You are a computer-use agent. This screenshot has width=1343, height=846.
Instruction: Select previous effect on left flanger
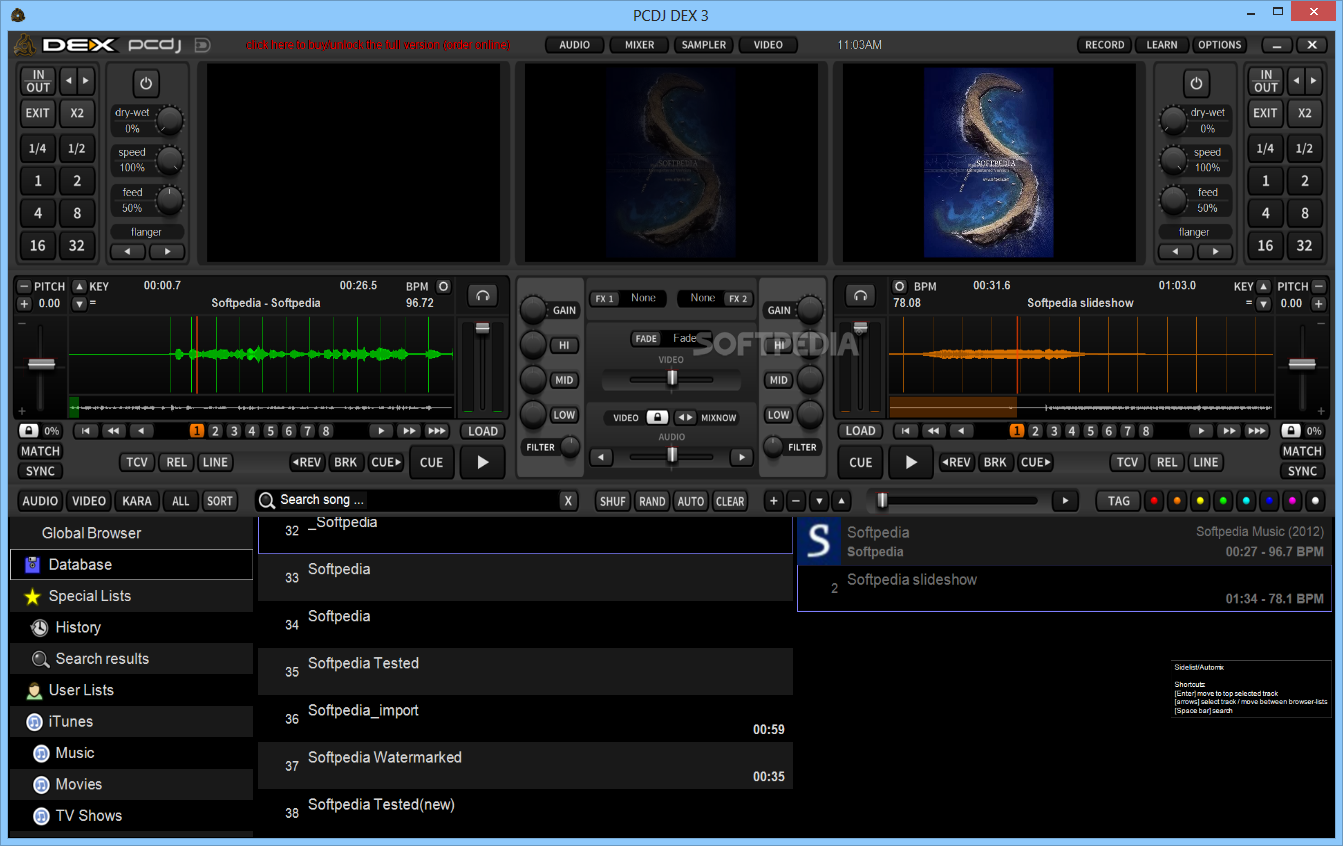128,252
